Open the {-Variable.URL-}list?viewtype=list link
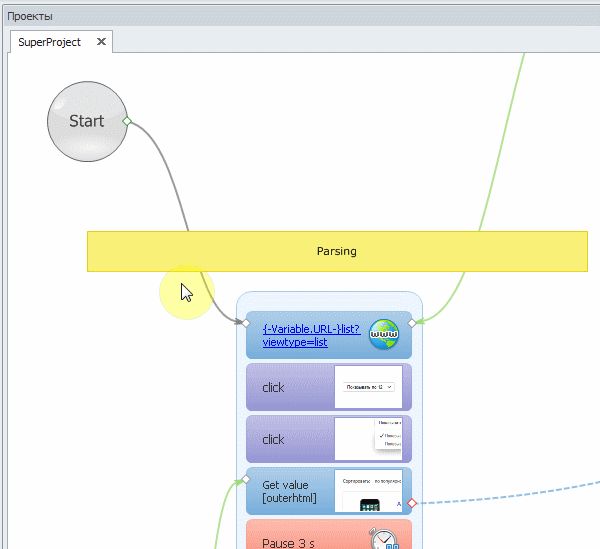 (x=311, y=335)
